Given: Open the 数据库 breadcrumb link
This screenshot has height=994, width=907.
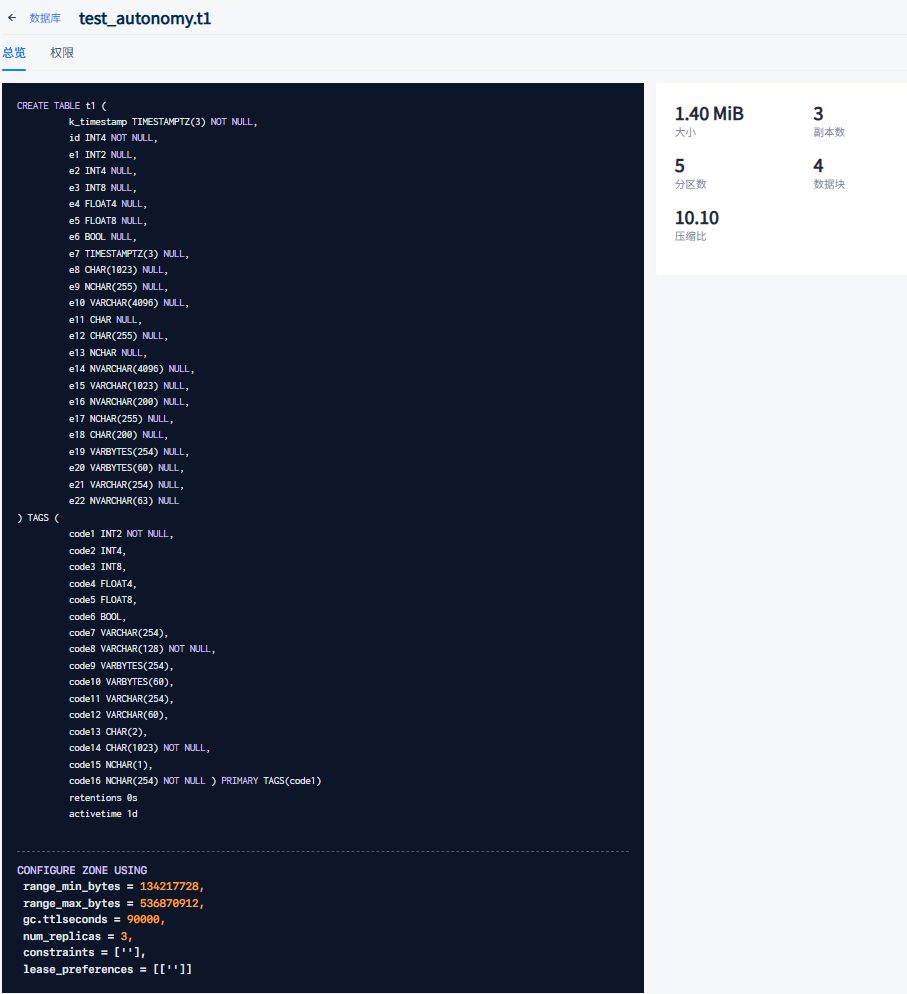Looking at the screenshot, I should 45,18.
